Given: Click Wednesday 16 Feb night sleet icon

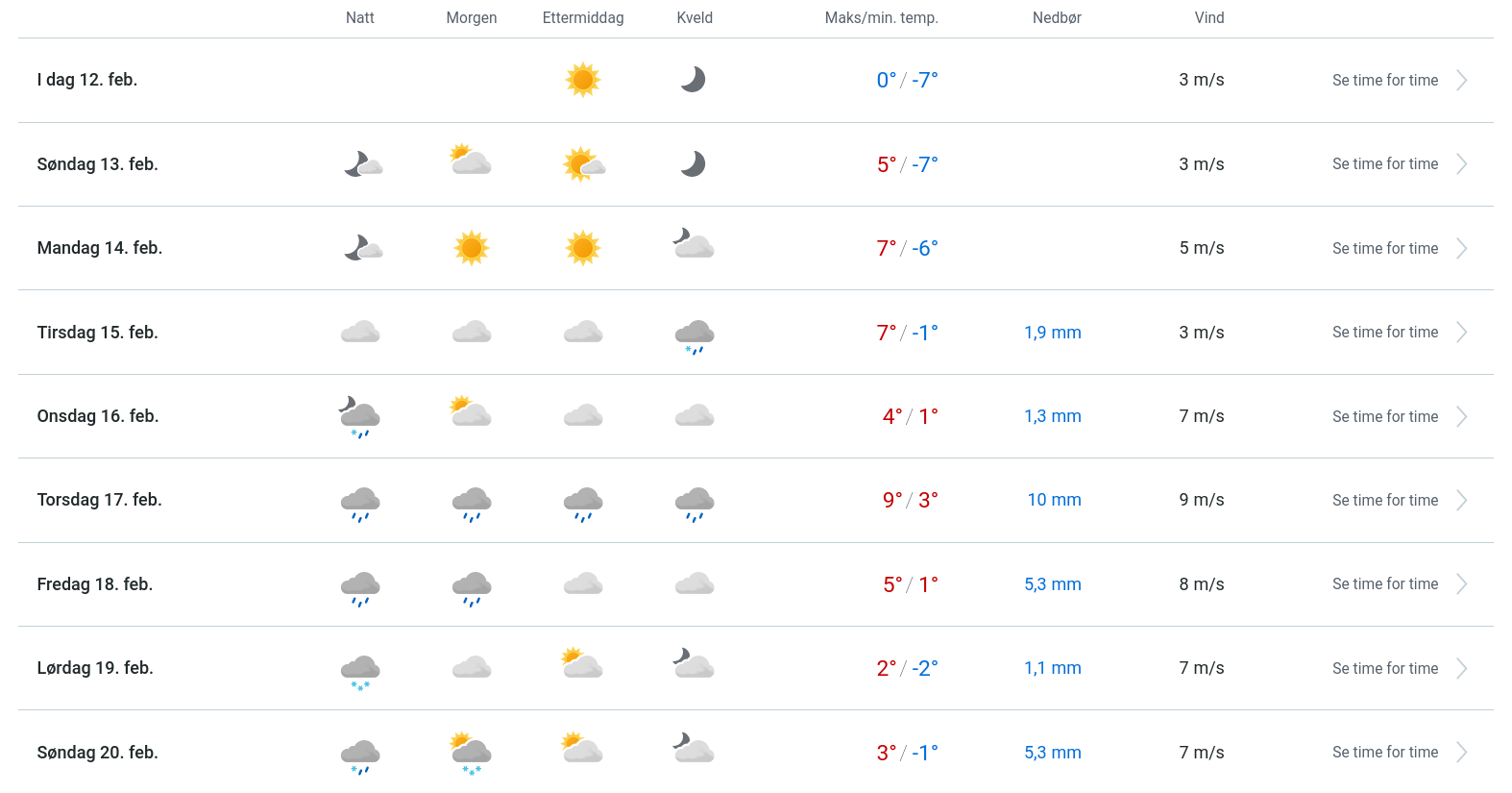Looking at the screenshot, I should (x=360, y=417).
